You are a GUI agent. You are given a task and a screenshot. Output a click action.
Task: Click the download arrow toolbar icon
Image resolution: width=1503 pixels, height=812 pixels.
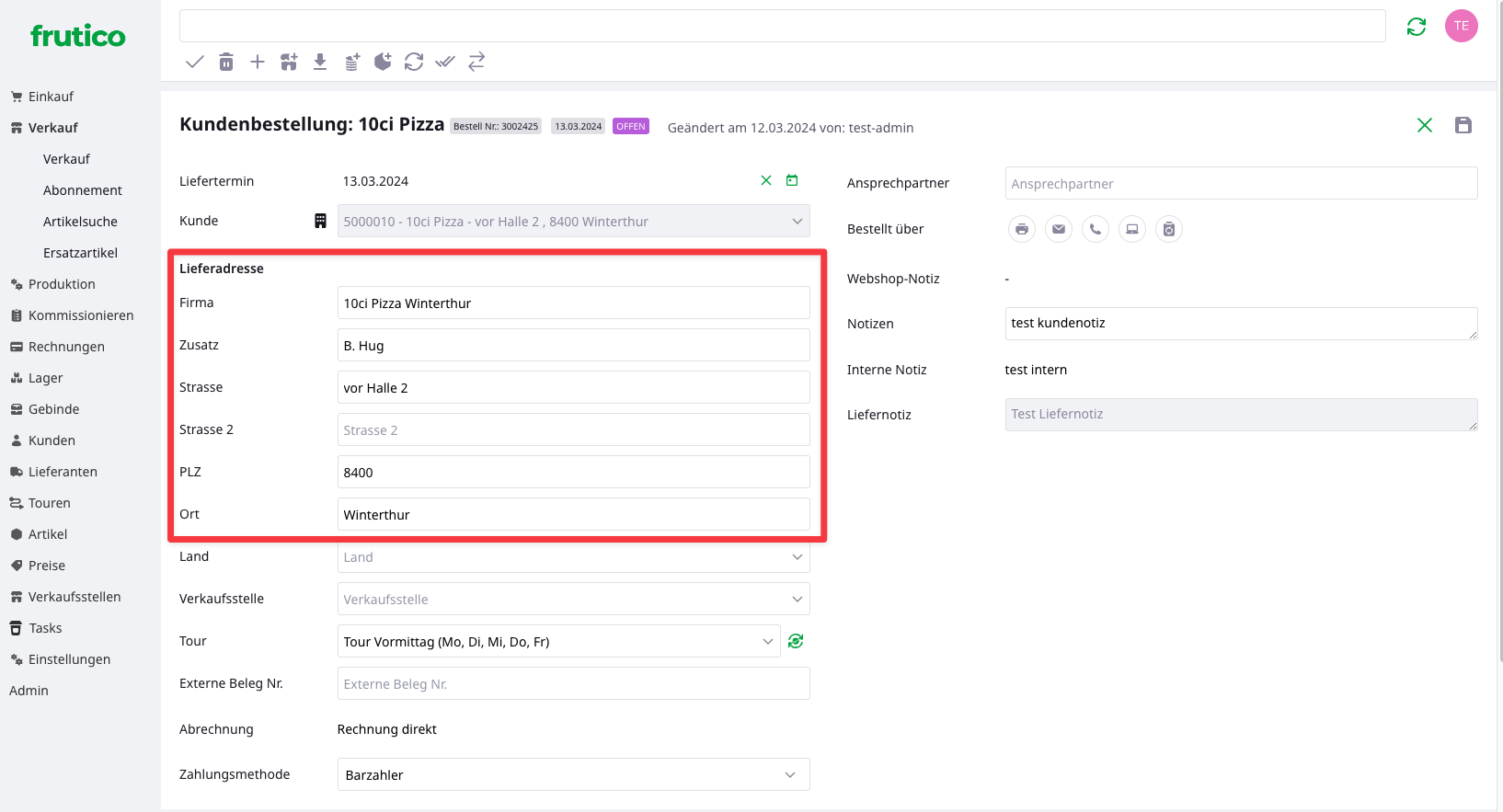320,62
